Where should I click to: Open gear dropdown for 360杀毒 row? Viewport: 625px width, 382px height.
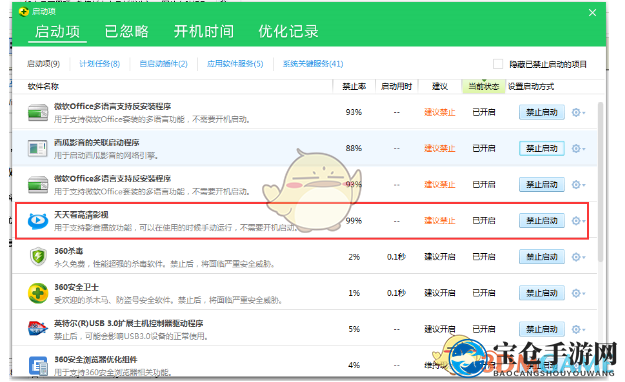click(578, 257)
